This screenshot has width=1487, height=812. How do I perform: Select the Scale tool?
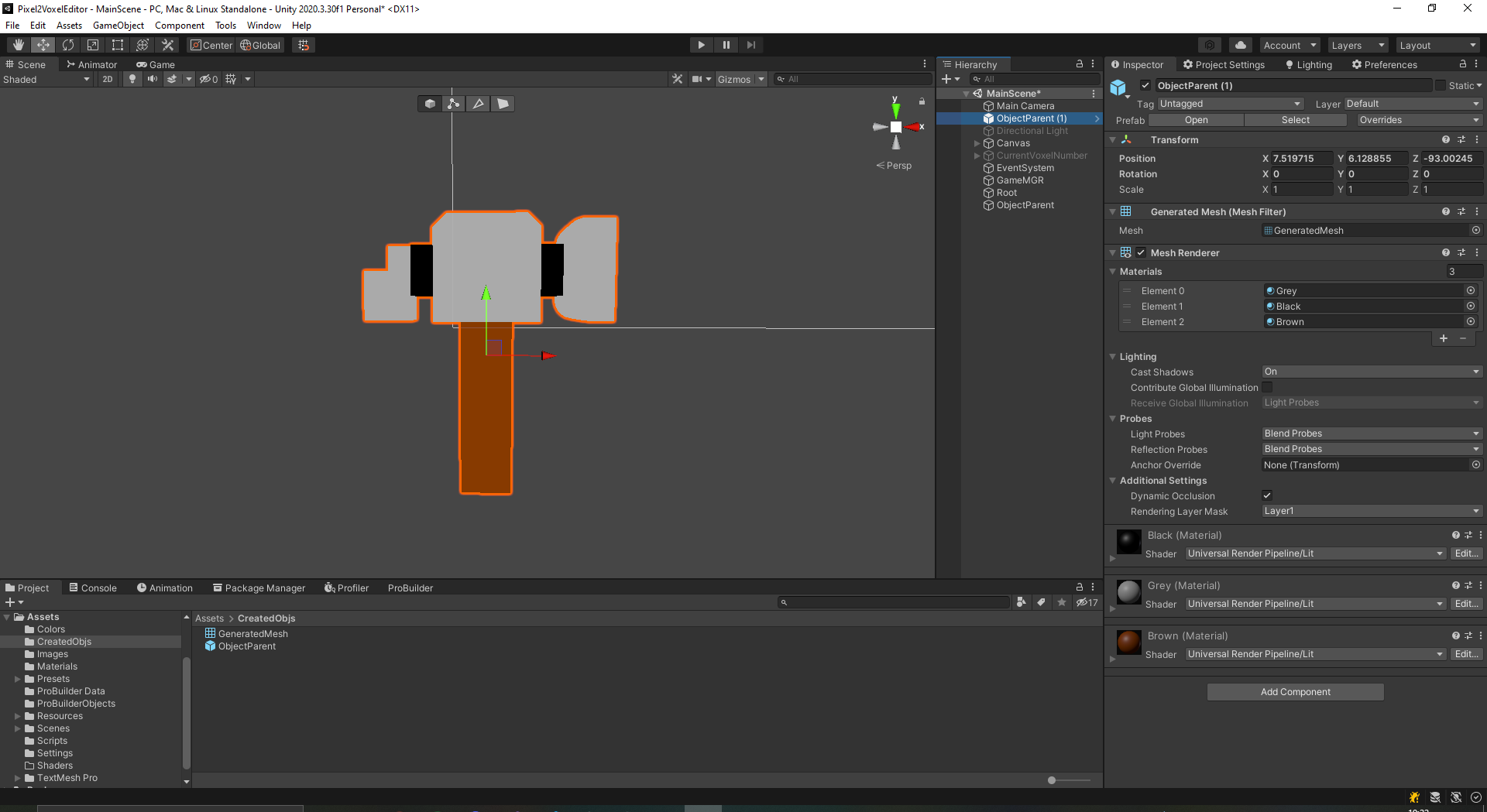tap(93, 45)
